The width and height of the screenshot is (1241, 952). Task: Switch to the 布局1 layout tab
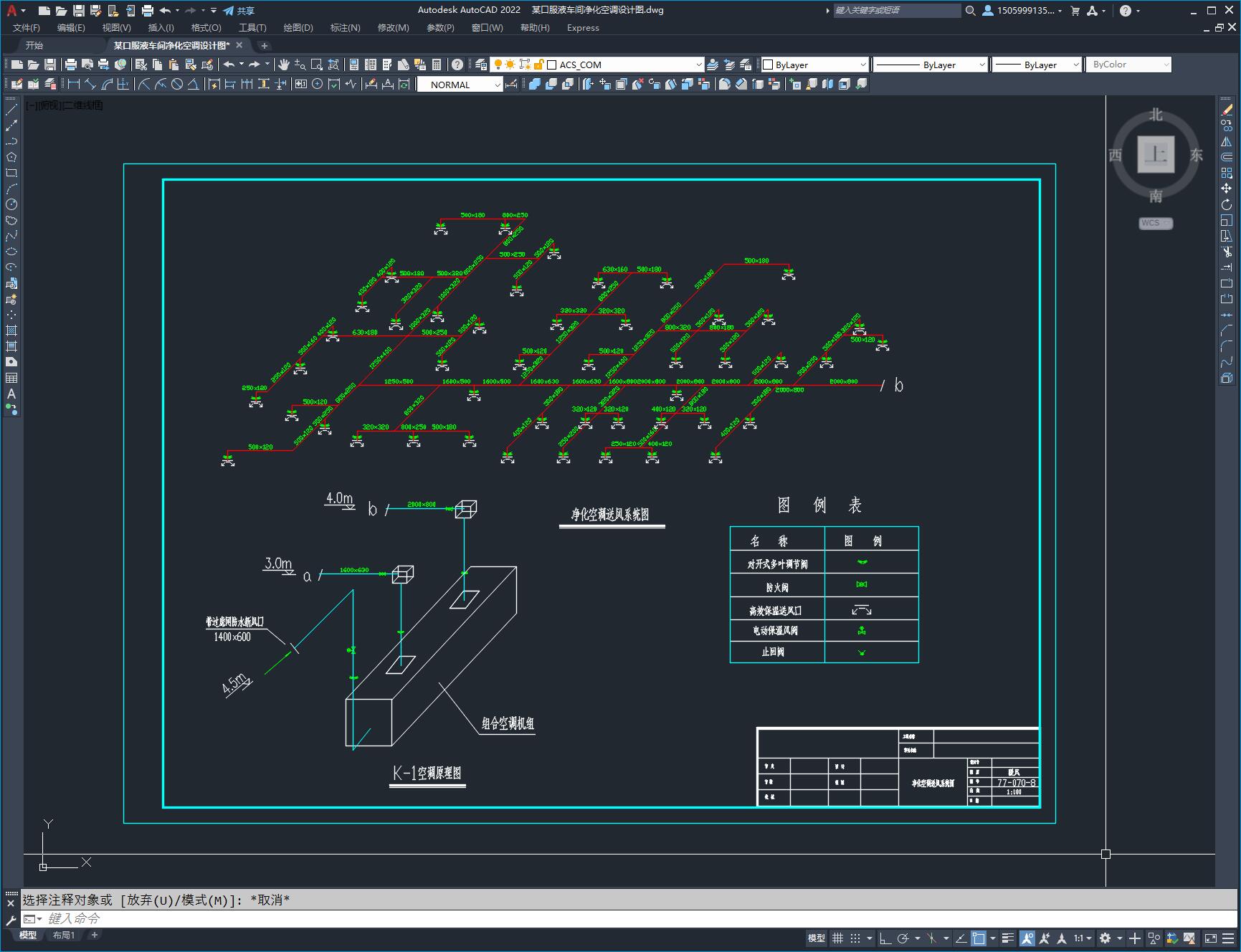[64, 935]
